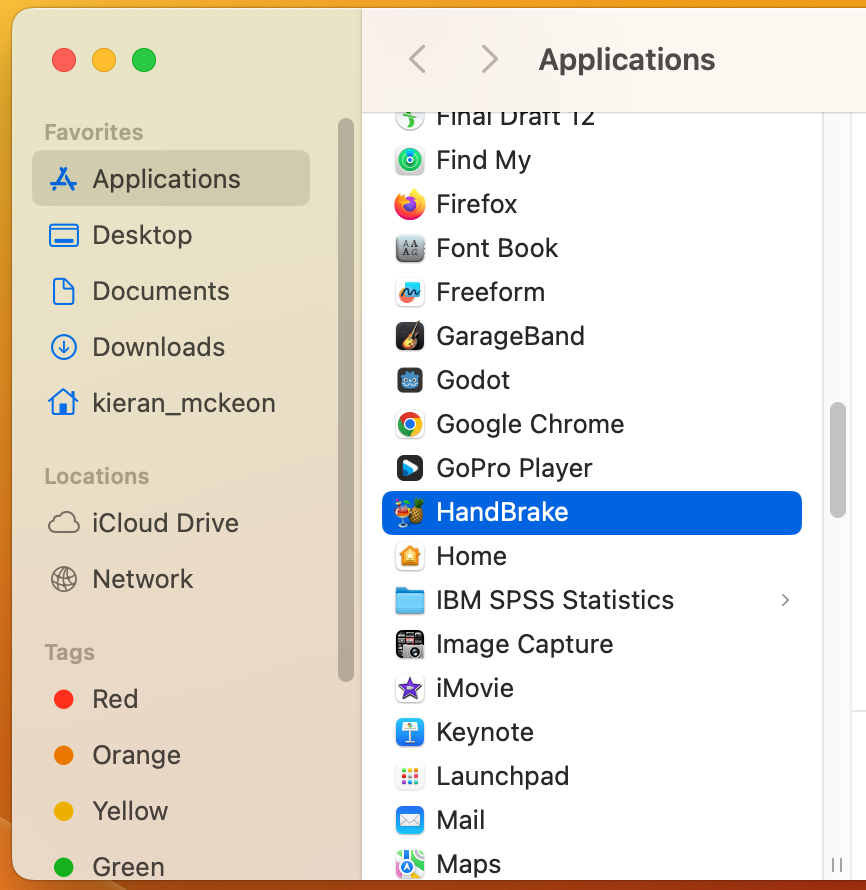Click the column resize handle at bottom
The image size is (866, 890).
coord(836,865)
